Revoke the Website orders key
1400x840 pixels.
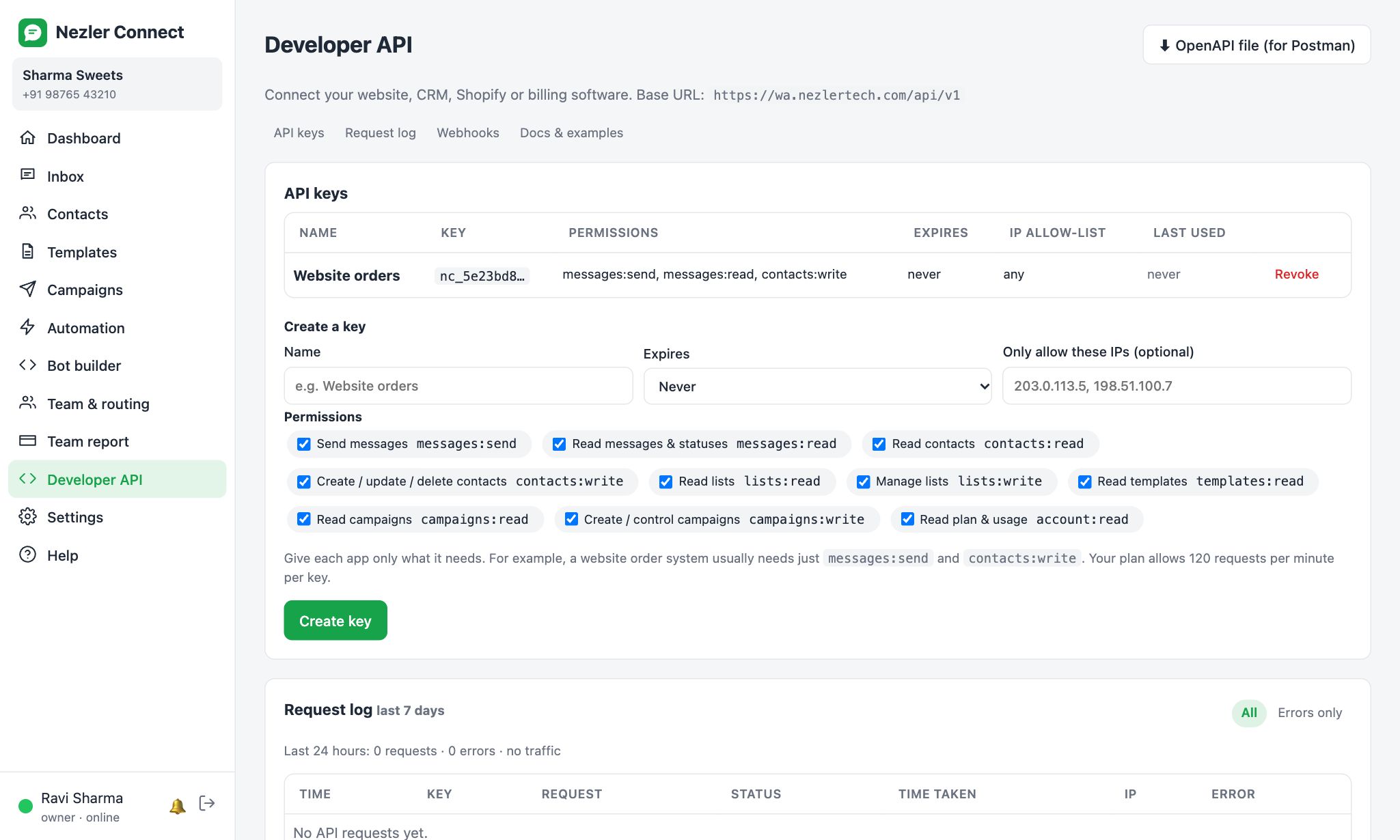1296,274
